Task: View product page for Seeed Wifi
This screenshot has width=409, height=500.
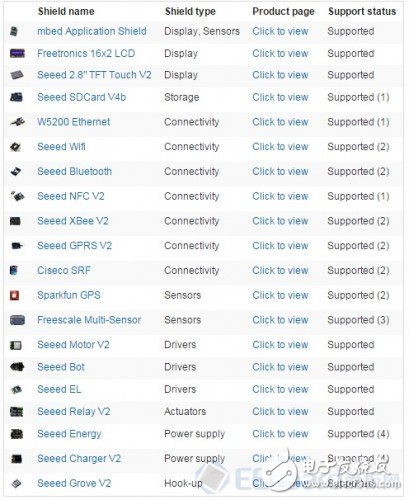Action: tap(280, 147)
